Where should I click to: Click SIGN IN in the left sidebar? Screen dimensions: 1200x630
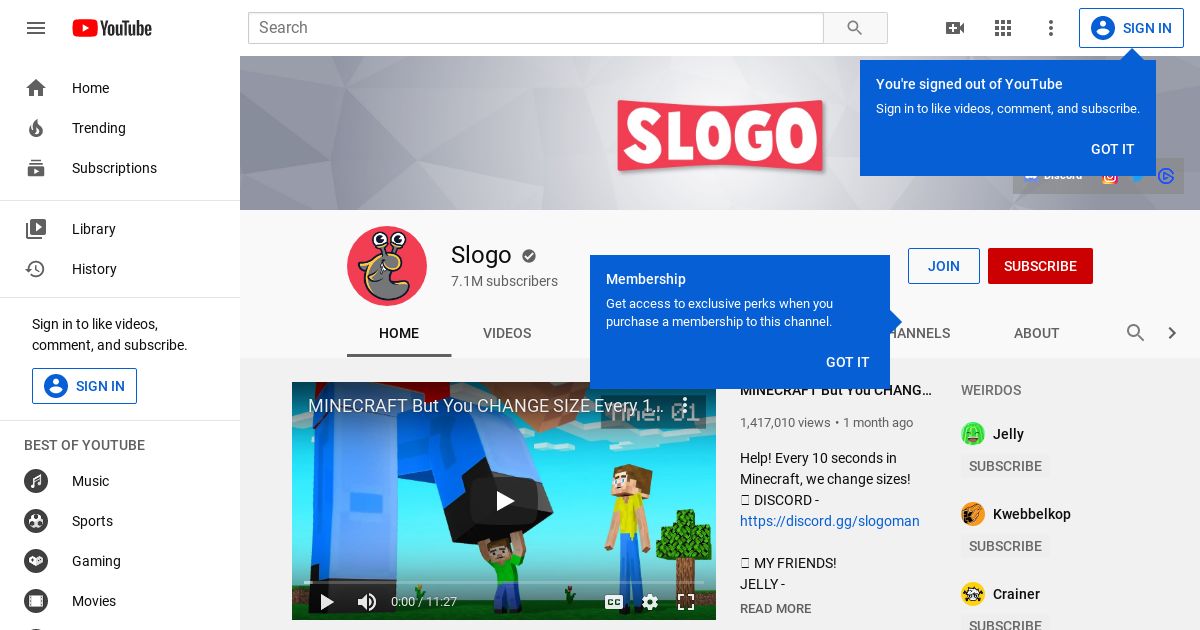click(x=84, y=386)
